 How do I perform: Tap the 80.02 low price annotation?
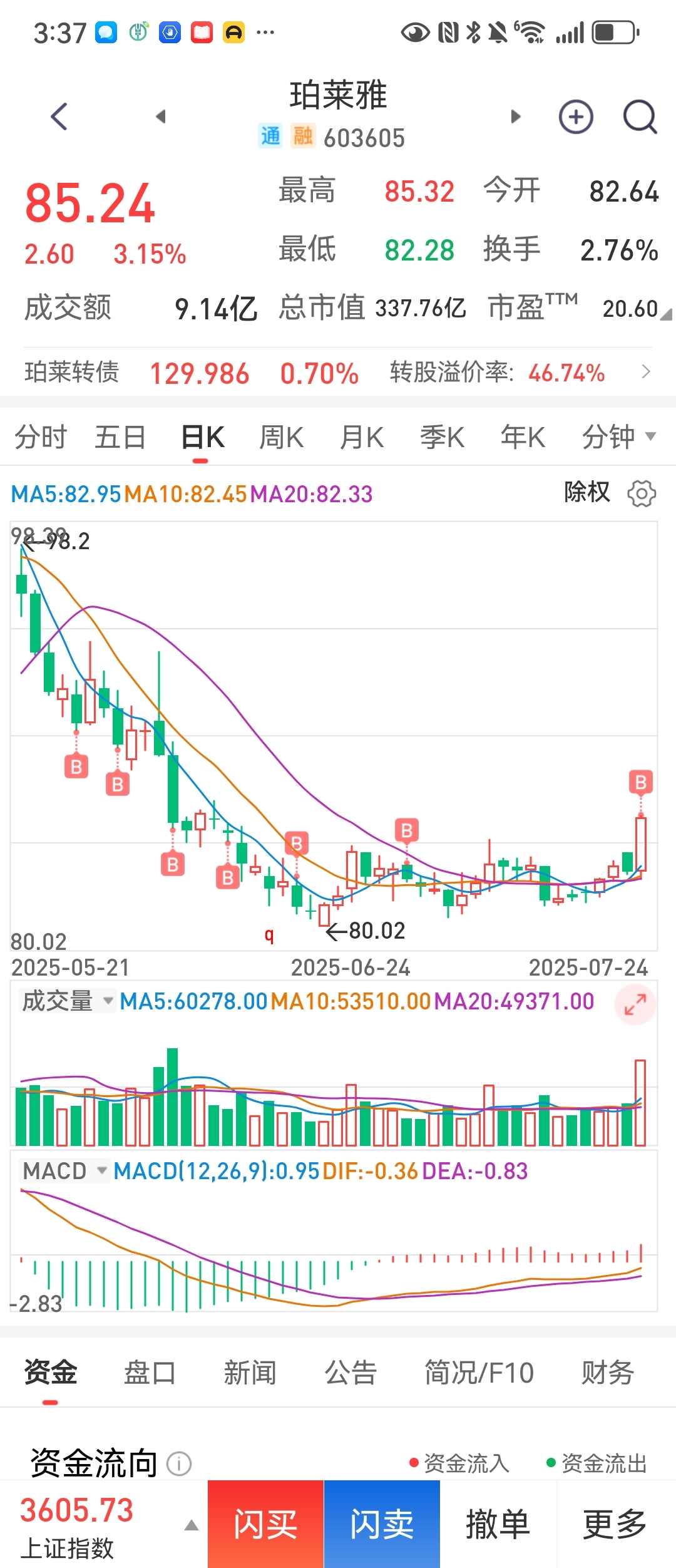click(366, 931)
